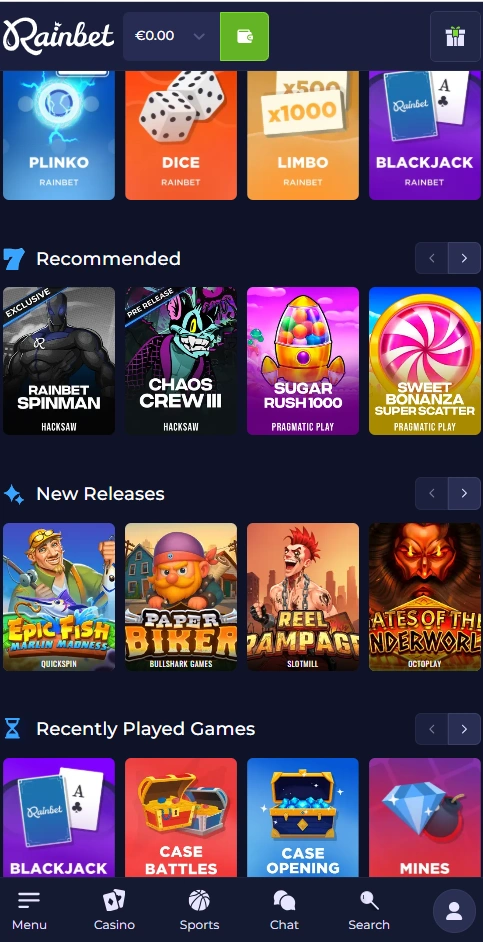Open the green wallet deposit icon
483x942 pixels.
click(245, 36)
